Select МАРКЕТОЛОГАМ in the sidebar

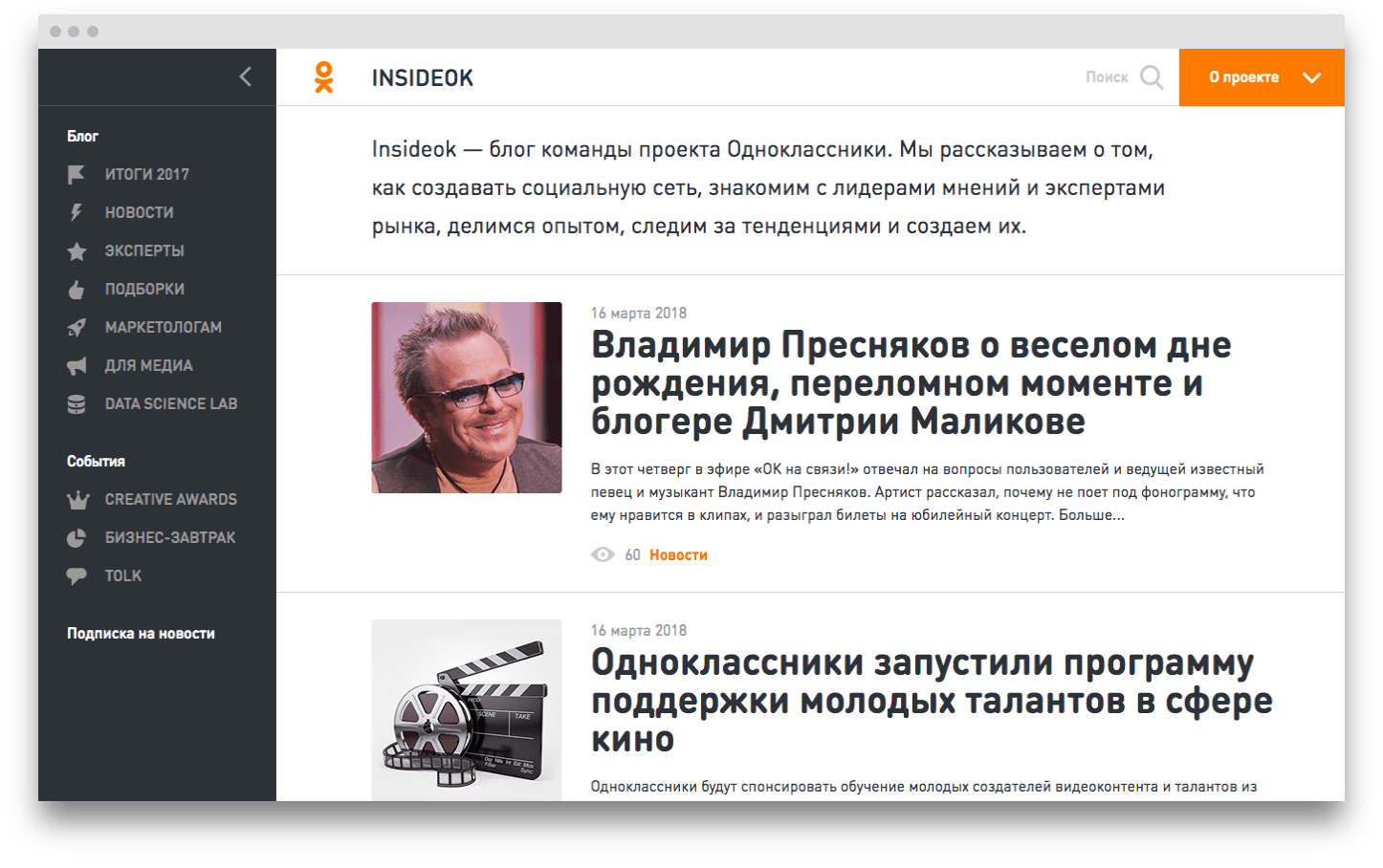point(164,327)
